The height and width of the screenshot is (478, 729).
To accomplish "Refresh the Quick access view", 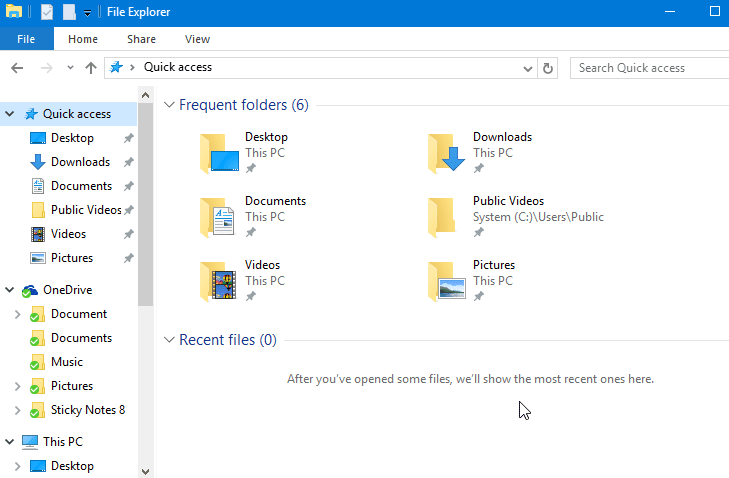I will (547, 68).
